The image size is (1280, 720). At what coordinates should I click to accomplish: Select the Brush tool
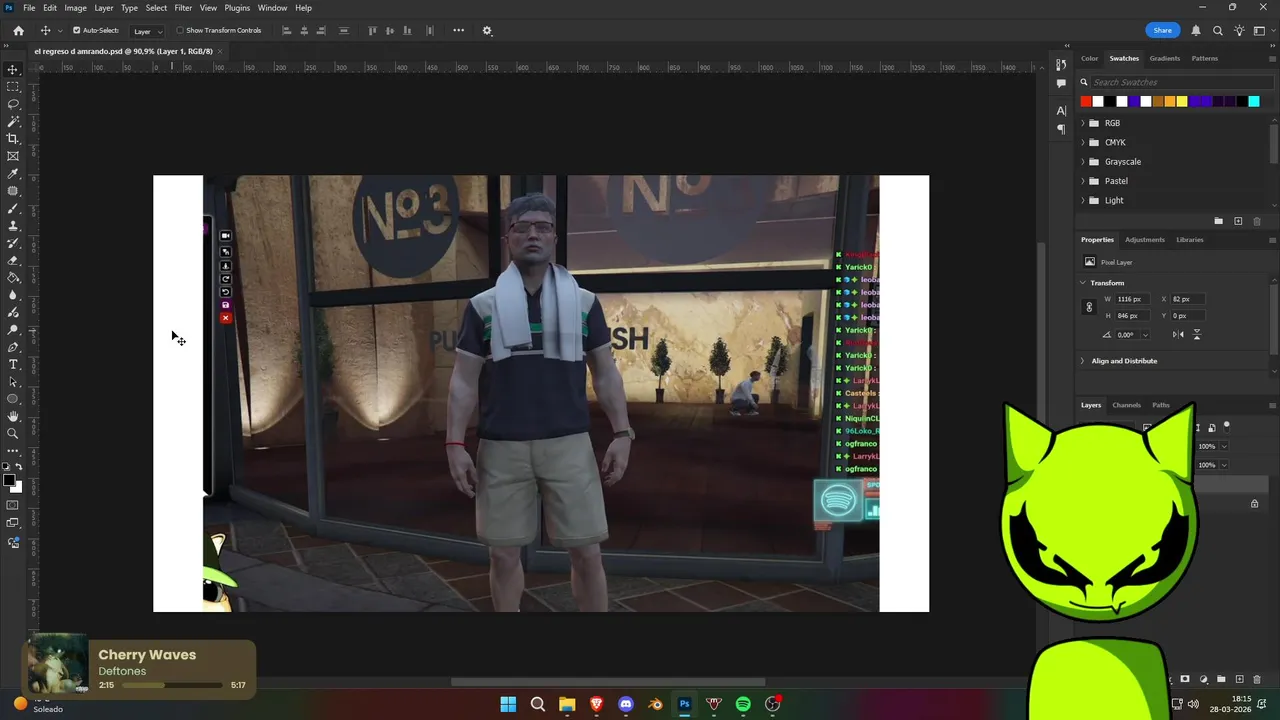(13, 209)
